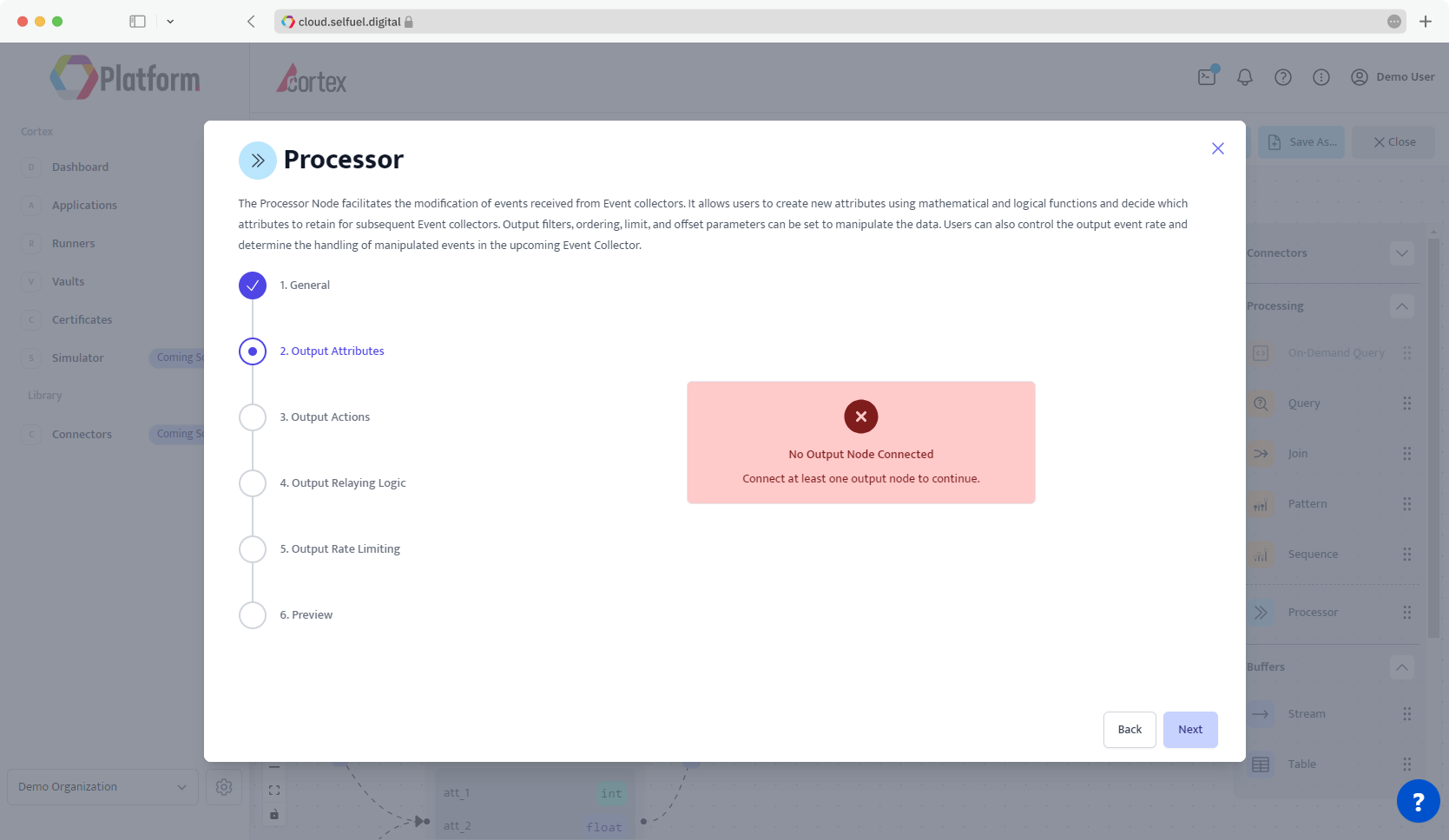1449x840 pixels.
Task: Open the sidebar Connectors library item
Action: click(82, 435)
